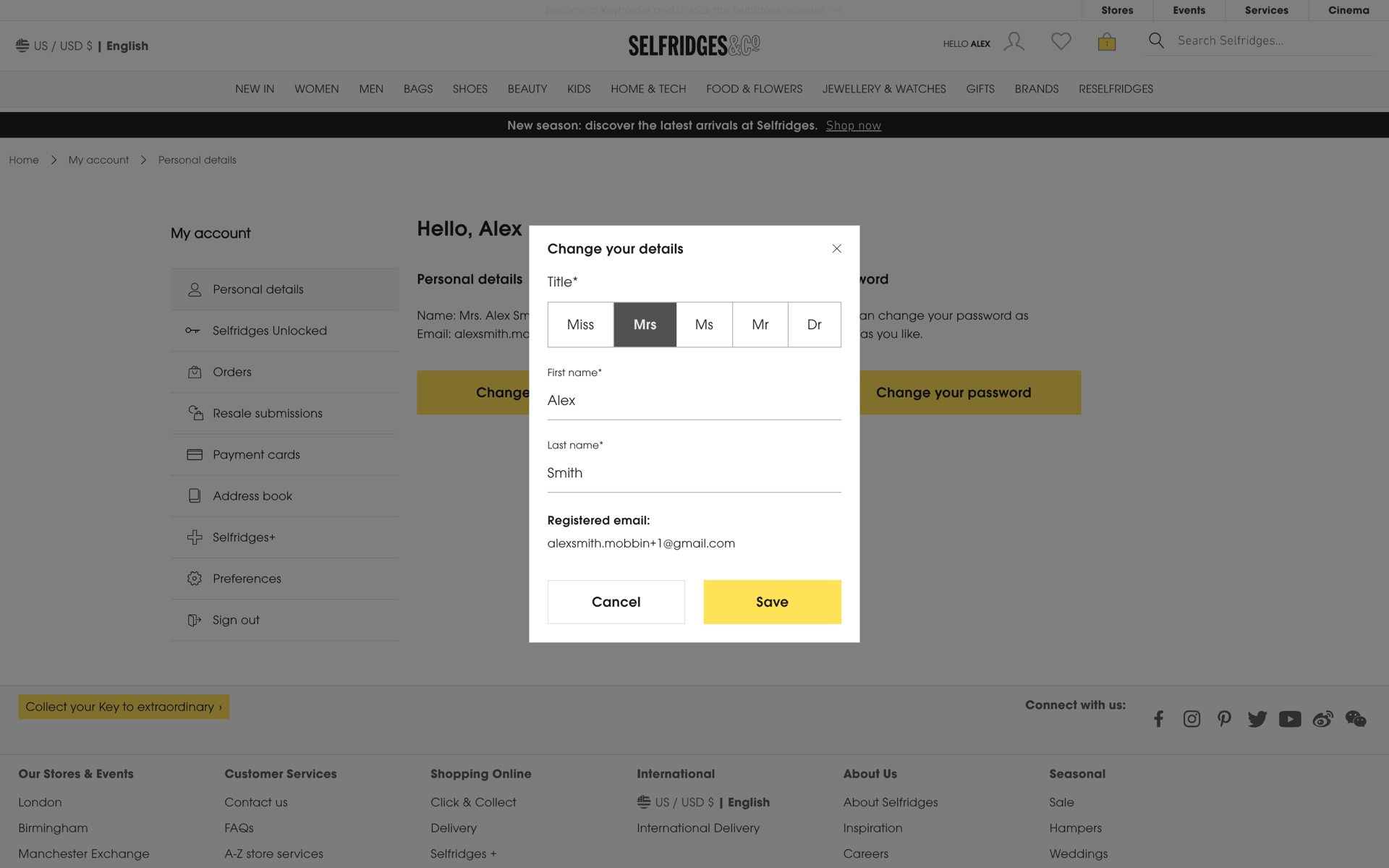Screen dimensions: 1389x868
Task: Close the Change your details dialog
Action: pyautogui.click(x=836, y=248)
